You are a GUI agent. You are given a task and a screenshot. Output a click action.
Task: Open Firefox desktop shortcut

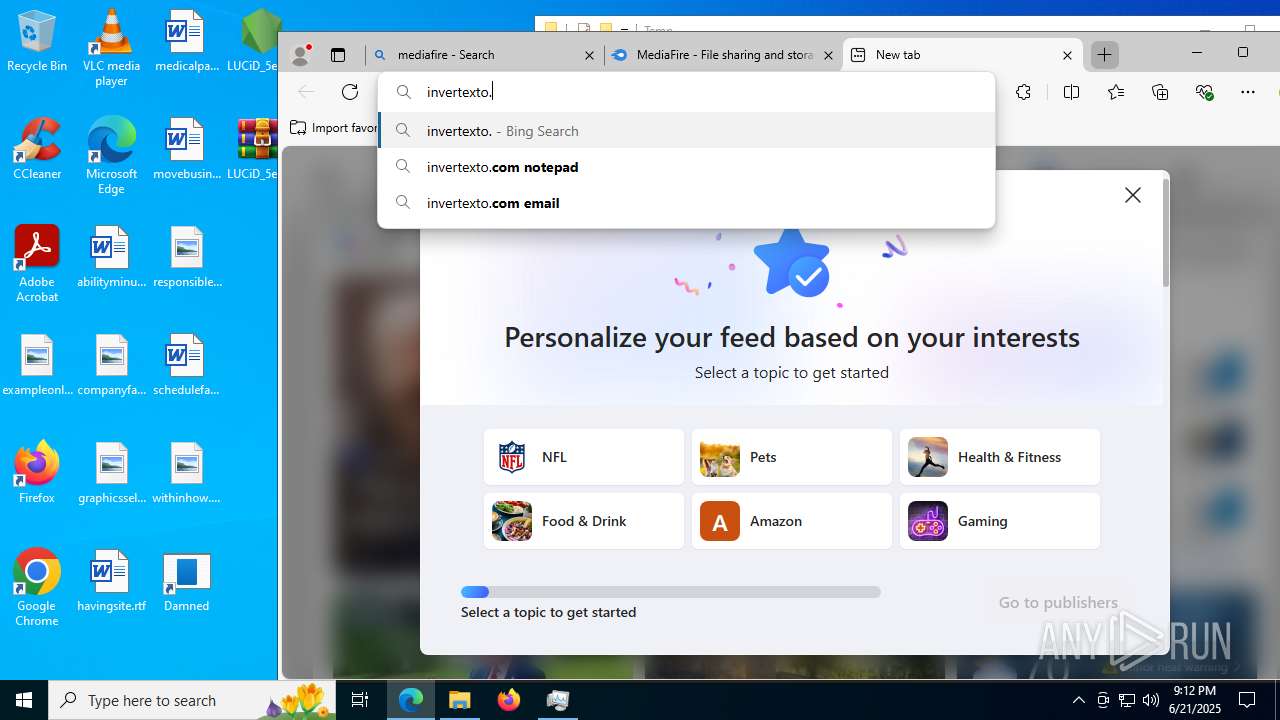pyautogui.click(x=37, y=472)
